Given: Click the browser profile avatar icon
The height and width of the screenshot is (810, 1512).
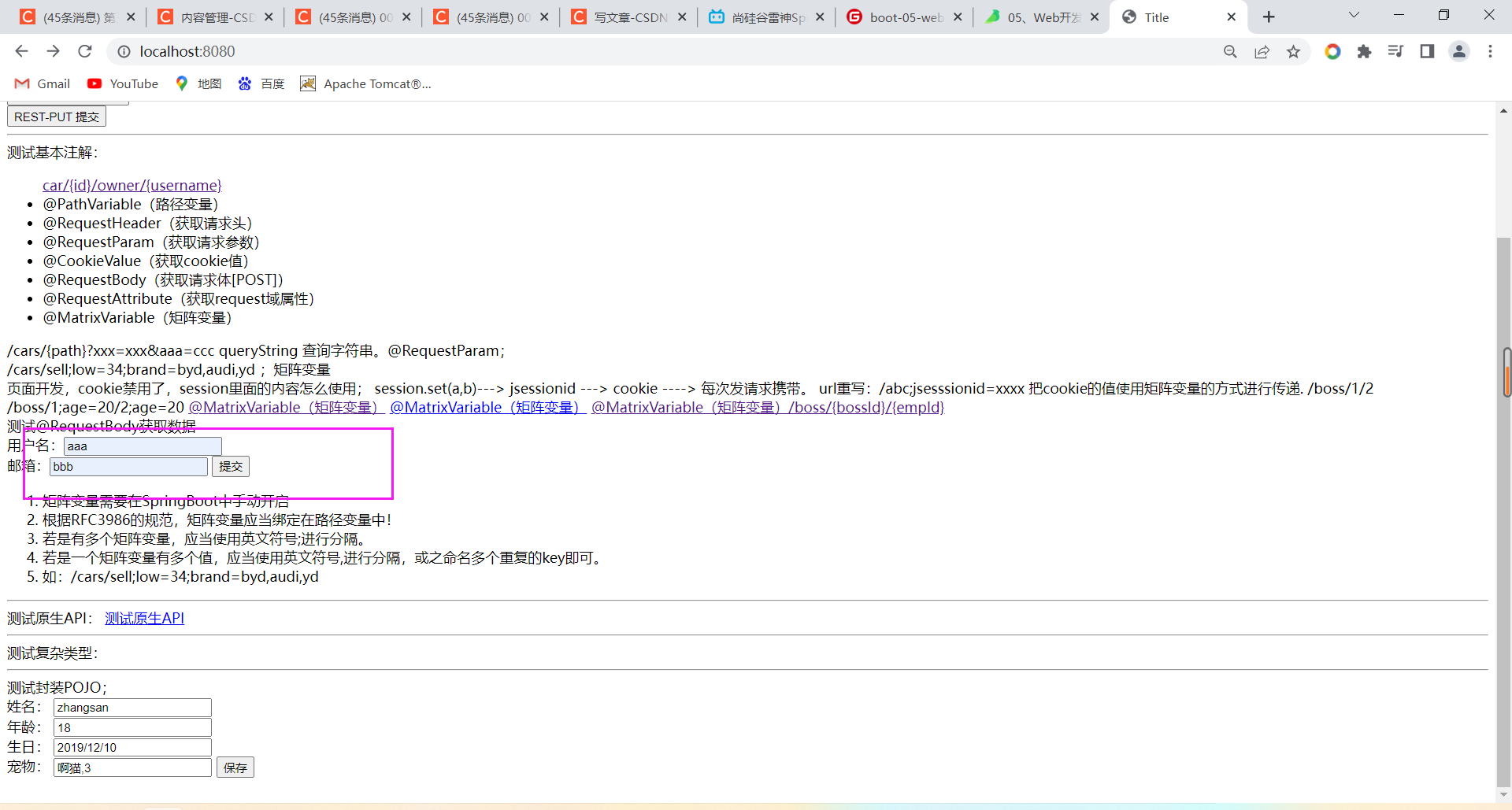Looking at the screenshot, I should coord(1459,51).
